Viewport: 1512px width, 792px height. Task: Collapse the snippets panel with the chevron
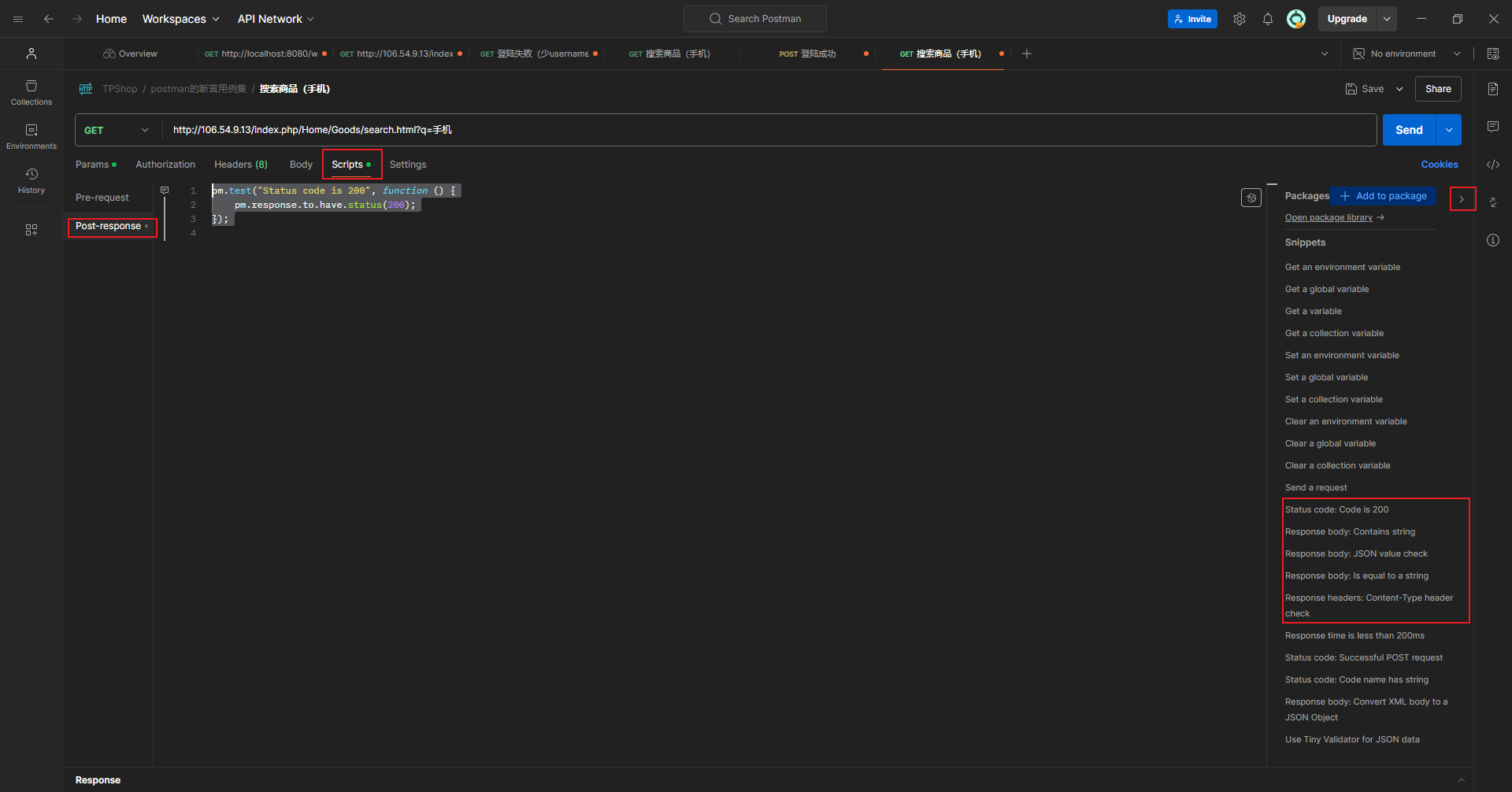tap(1462, 199)
